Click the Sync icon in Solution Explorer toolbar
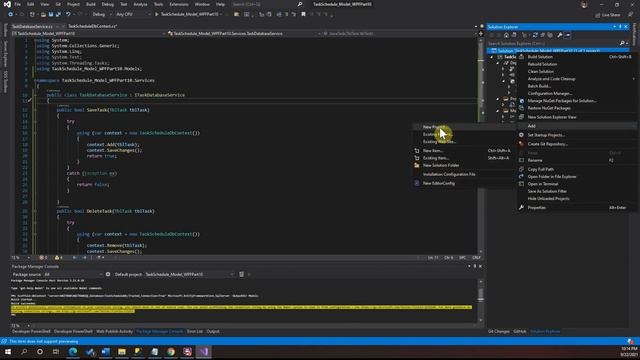The height and width of the screenshot is (360, 640). 535,35
